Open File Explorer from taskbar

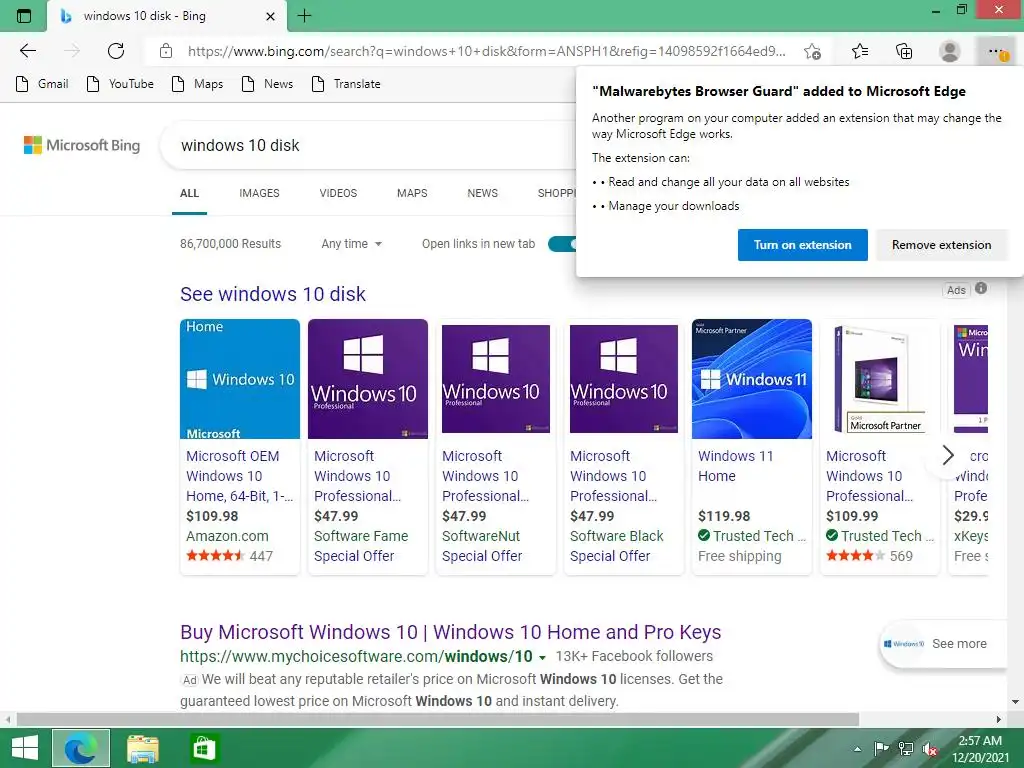click(x=143, y=748)
